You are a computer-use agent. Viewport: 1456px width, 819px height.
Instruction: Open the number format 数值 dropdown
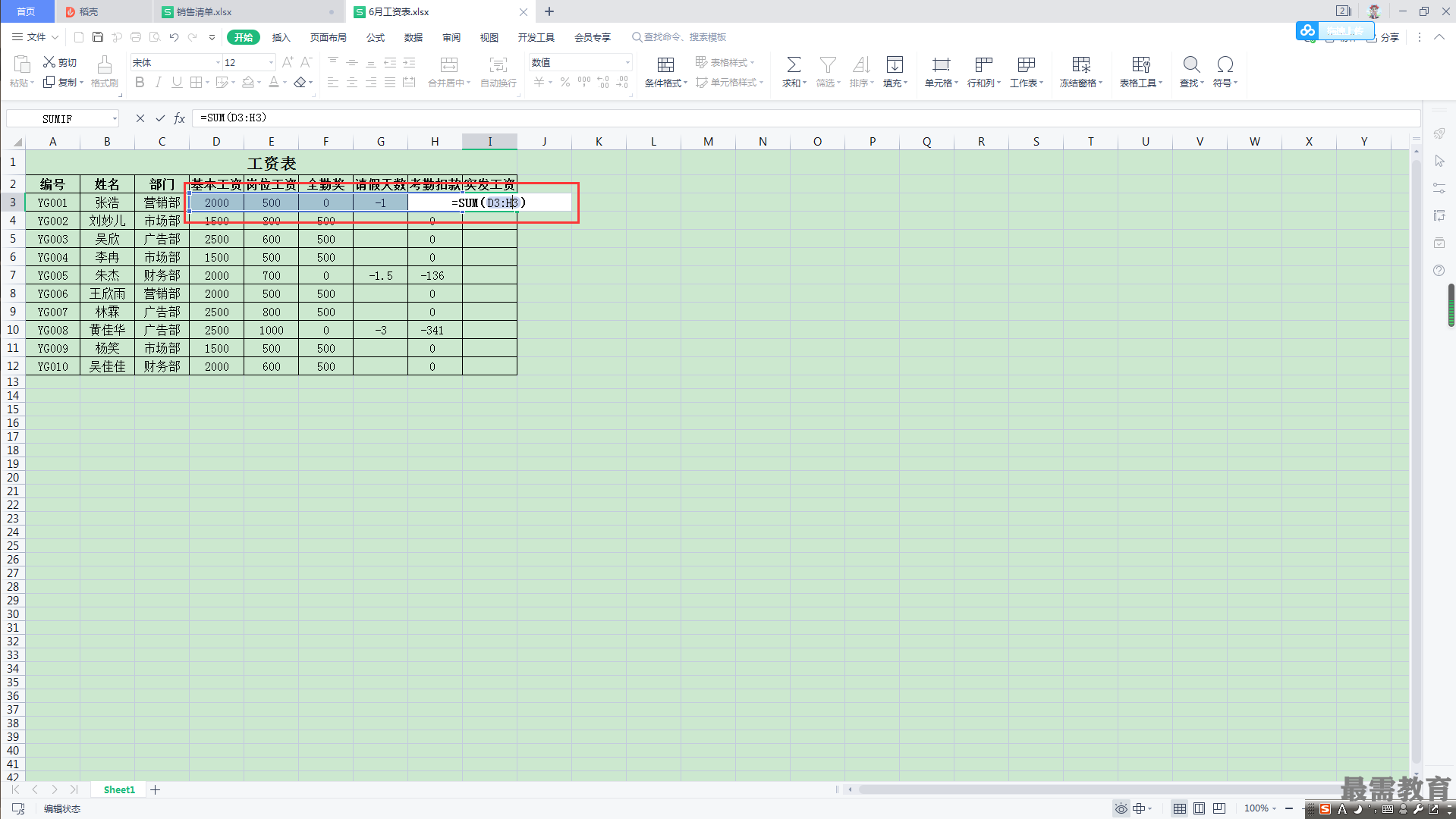point(627,63)
